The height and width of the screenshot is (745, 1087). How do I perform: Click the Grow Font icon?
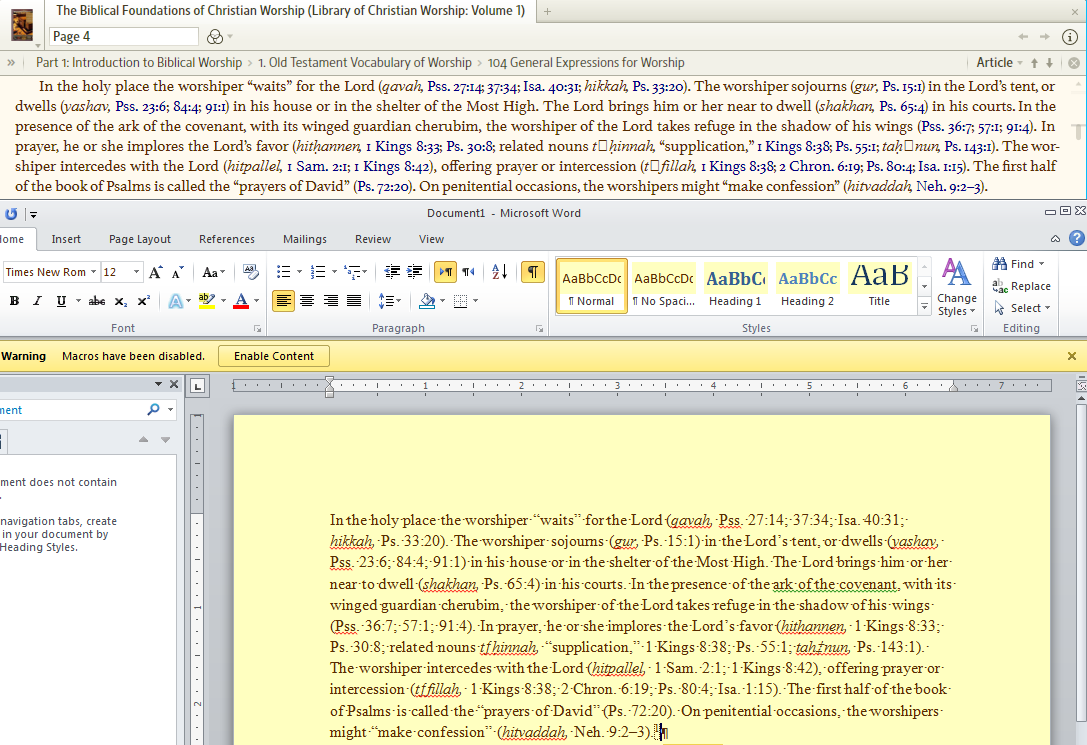[156, 272]
